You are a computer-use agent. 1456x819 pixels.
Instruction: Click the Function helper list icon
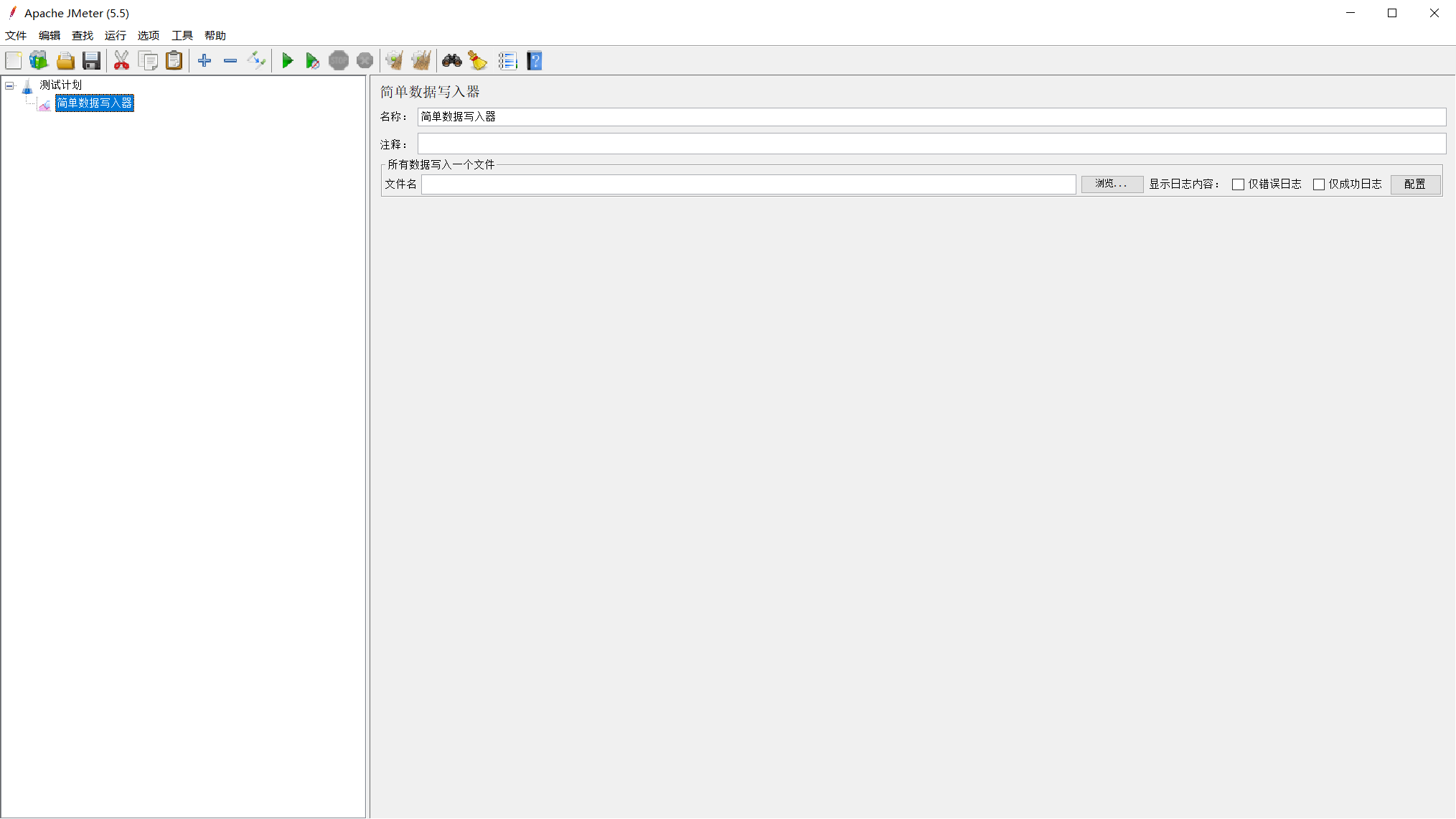[507, 61]
